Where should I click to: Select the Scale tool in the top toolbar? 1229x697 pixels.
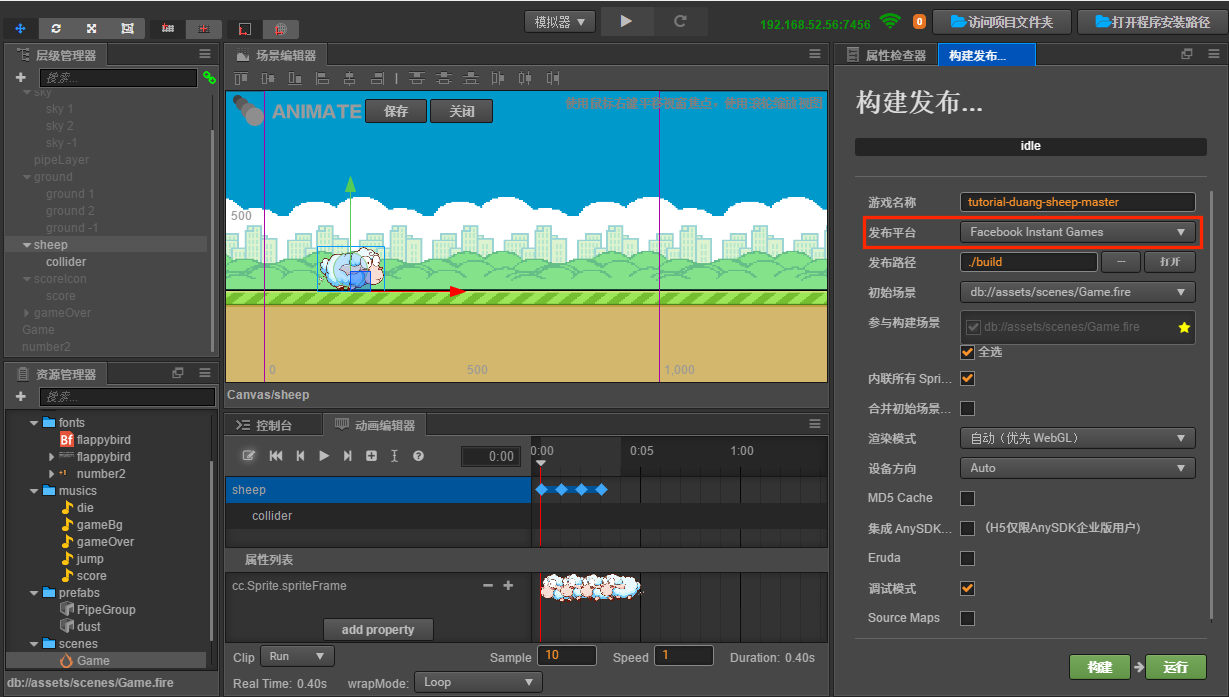click(93, 28)
